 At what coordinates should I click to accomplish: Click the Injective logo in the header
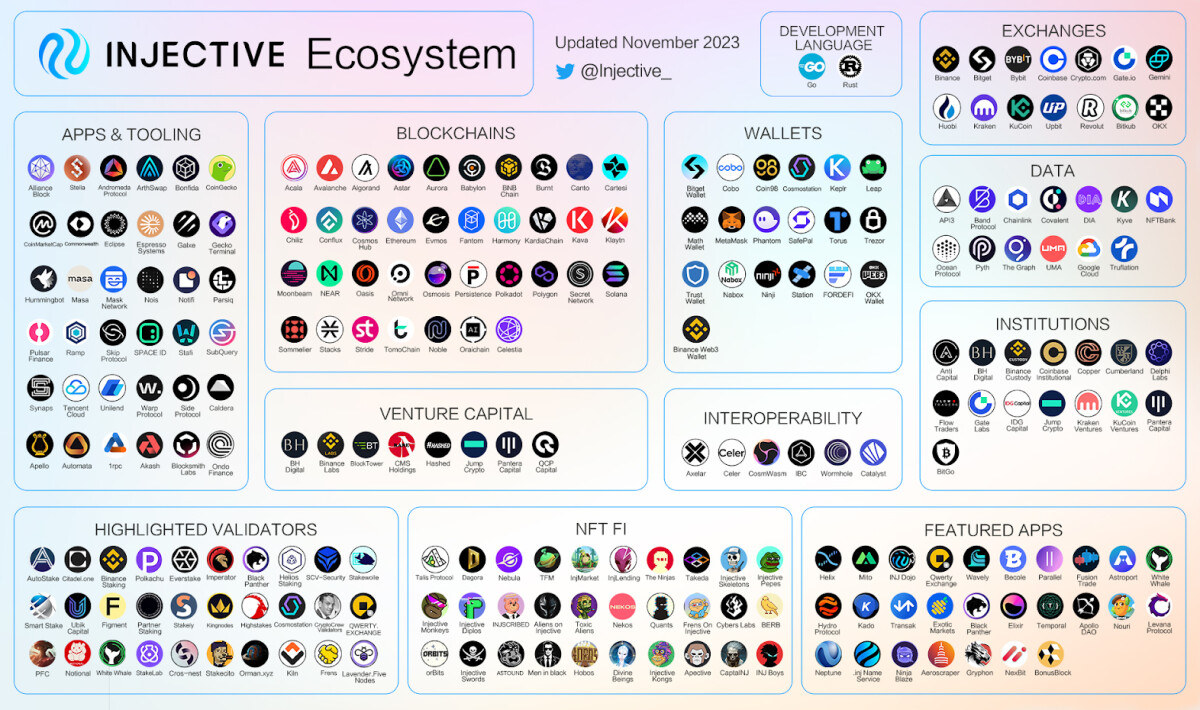tap(63, 54)
